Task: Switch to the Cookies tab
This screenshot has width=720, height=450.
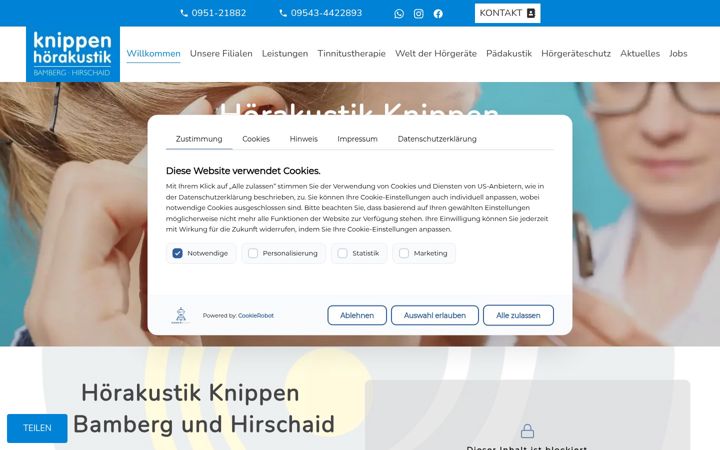Action: pyautogui.click(x=256, y=139)
